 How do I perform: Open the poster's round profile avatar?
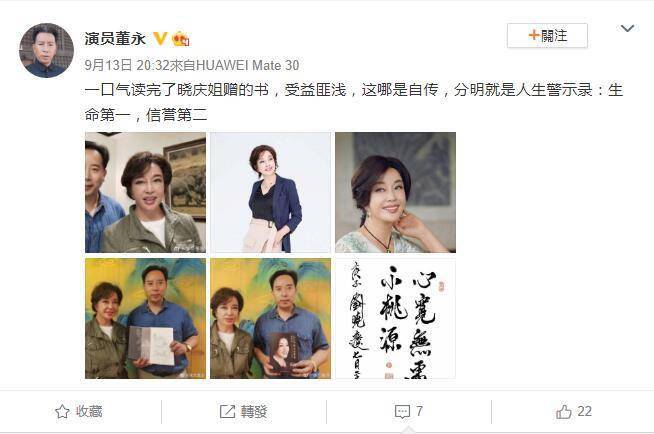pyautogui.click(x=46, y=50)
